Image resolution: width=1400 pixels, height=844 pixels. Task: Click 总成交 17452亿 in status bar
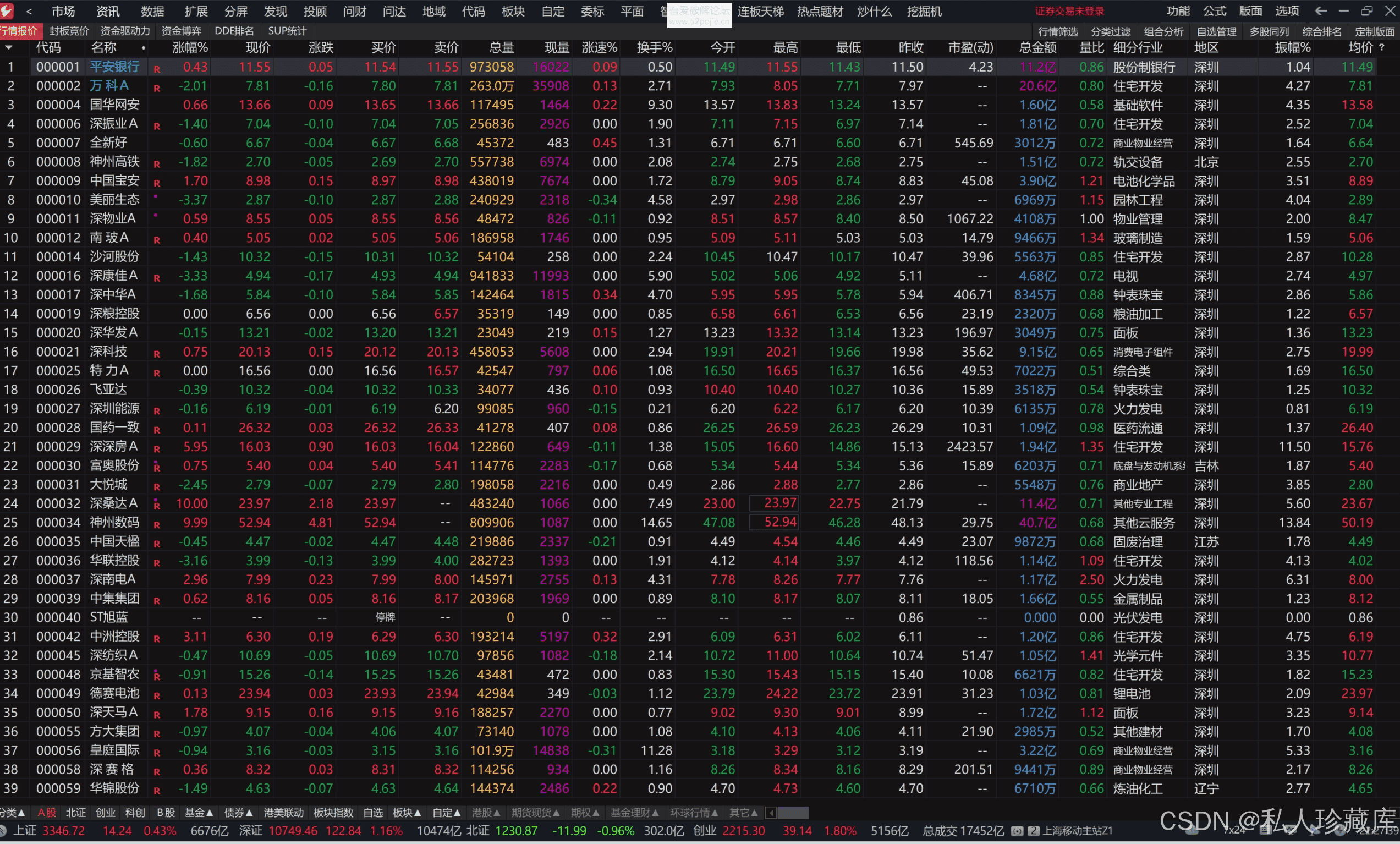(963, 831)
